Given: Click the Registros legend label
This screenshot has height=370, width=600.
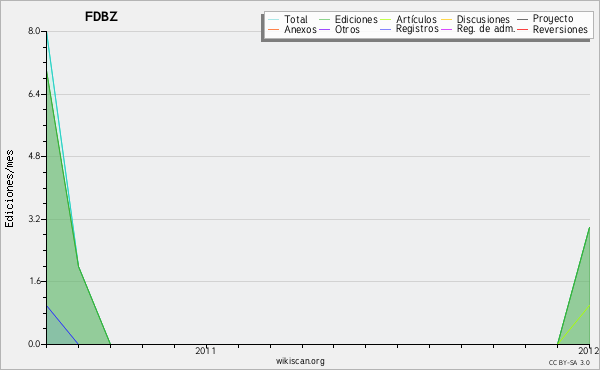Looking at the screenshot, I should coord(417,29).
